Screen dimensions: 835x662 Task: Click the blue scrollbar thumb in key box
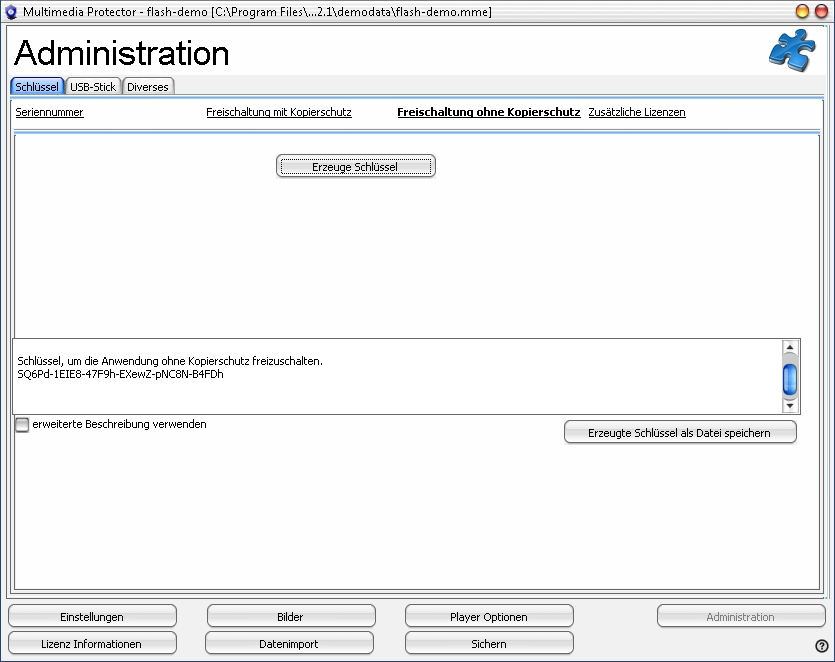point(789,380)
